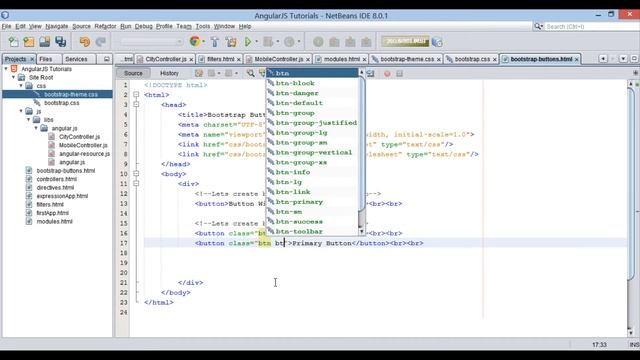Close the filters.html tab

click(239, 60)
